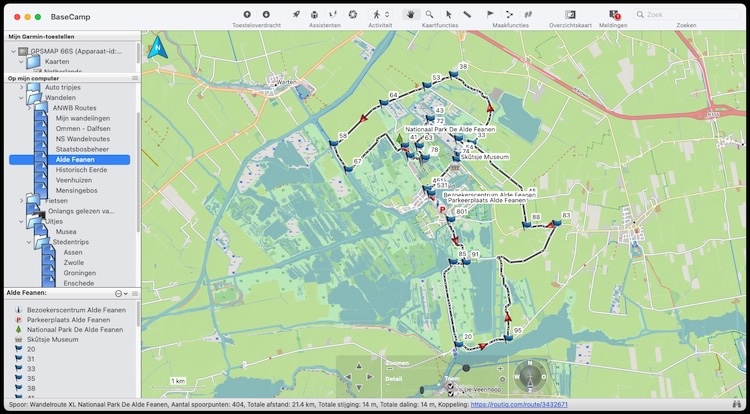Viewport: 750px width, 414px height.
Task: Select the new route tool
Action: [509, 15]
